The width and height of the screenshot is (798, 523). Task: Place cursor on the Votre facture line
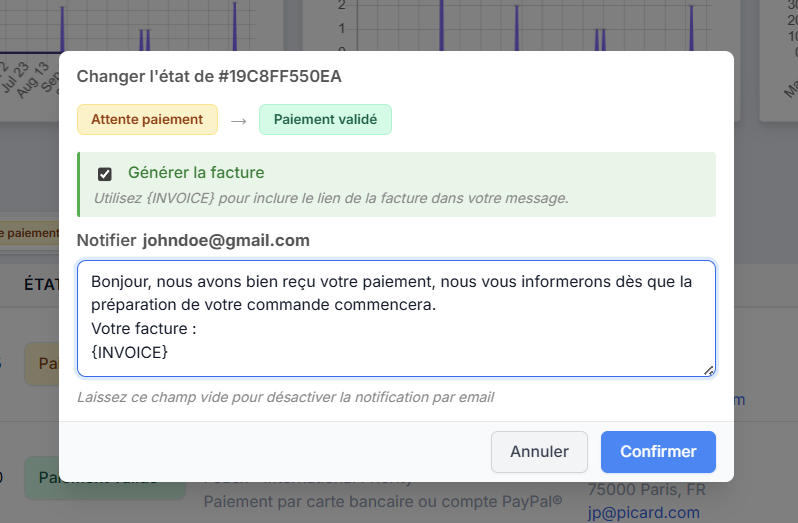(141, 328)
